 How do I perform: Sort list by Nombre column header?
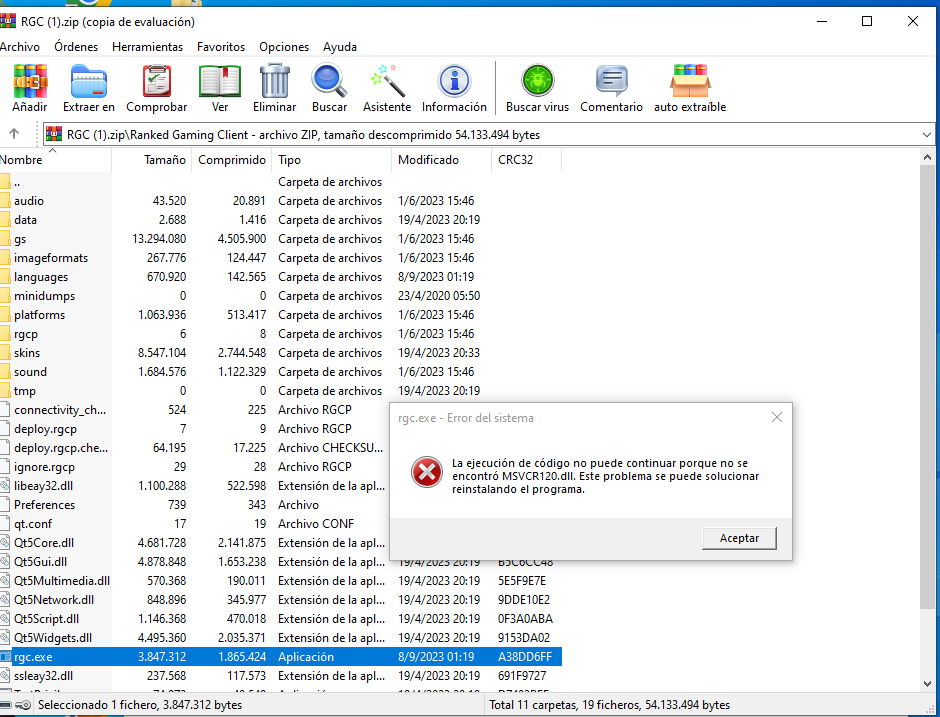pyautogui.click(x=55, y=159)
